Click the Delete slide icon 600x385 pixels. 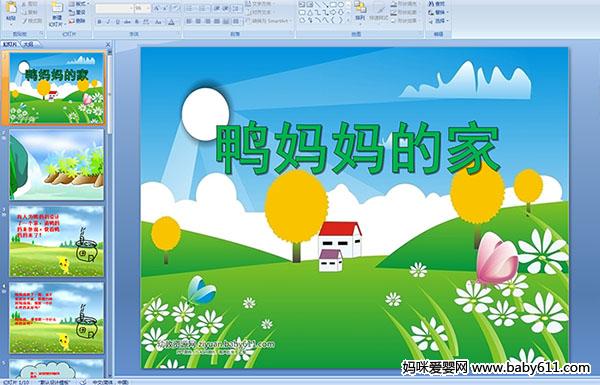click(72, 21)
